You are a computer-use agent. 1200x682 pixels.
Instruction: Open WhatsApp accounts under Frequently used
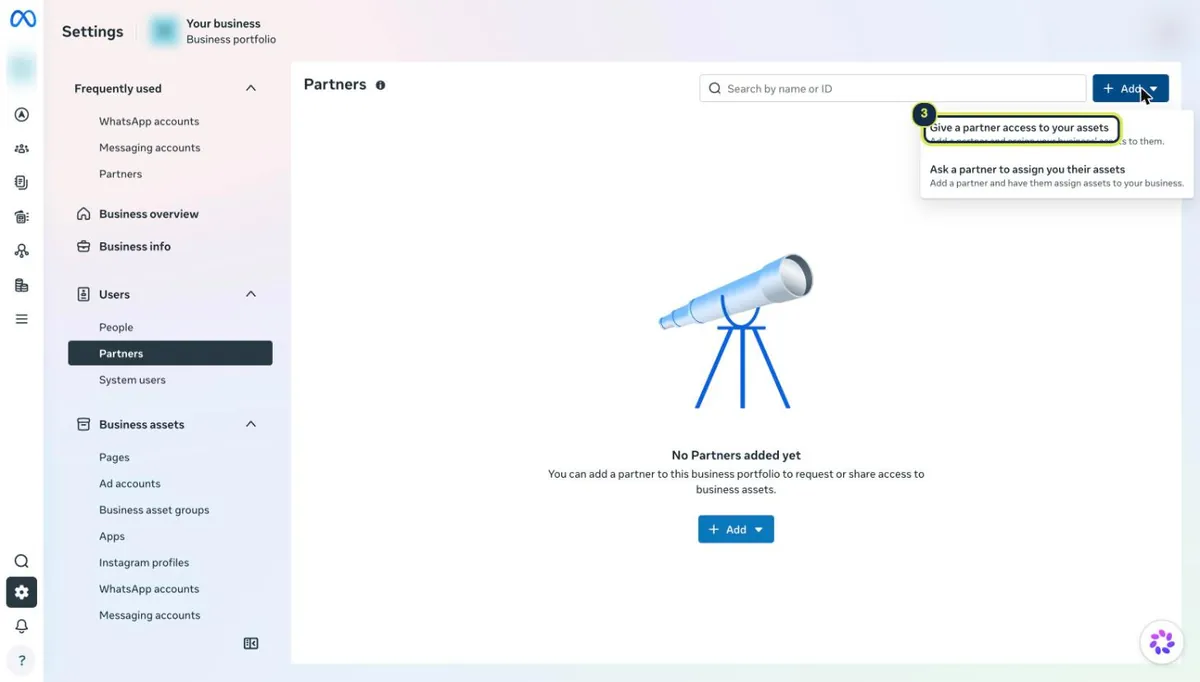149,121
